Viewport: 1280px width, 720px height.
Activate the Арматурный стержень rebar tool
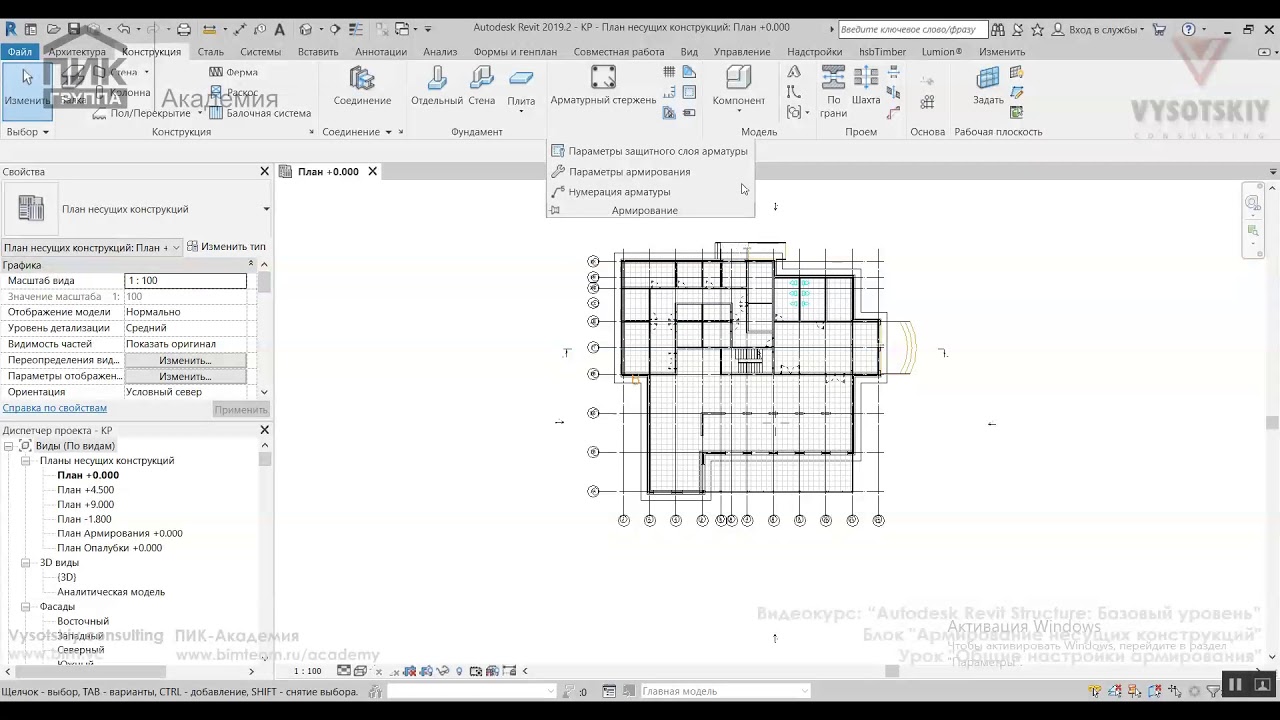[603, 86]
